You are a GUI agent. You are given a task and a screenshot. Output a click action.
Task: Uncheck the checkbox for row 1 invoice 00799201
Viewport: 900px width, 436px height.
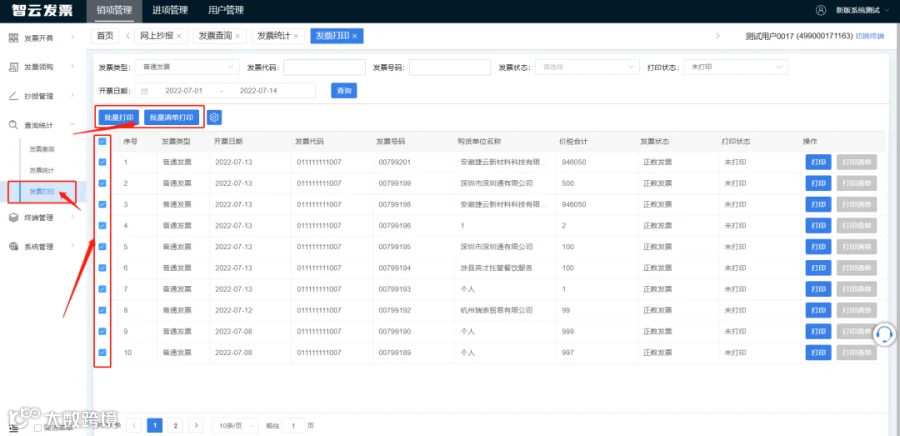pos(102,162)
